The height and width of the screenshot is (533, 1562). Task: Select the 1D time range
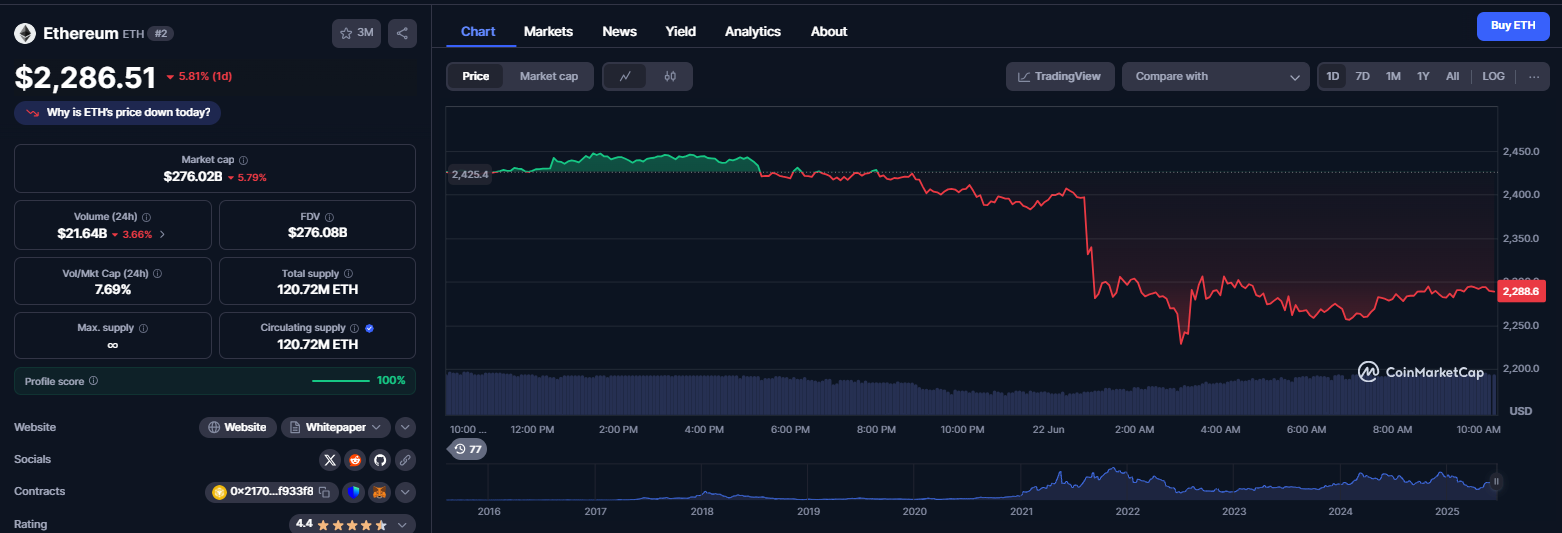[x=1332, y=76]
